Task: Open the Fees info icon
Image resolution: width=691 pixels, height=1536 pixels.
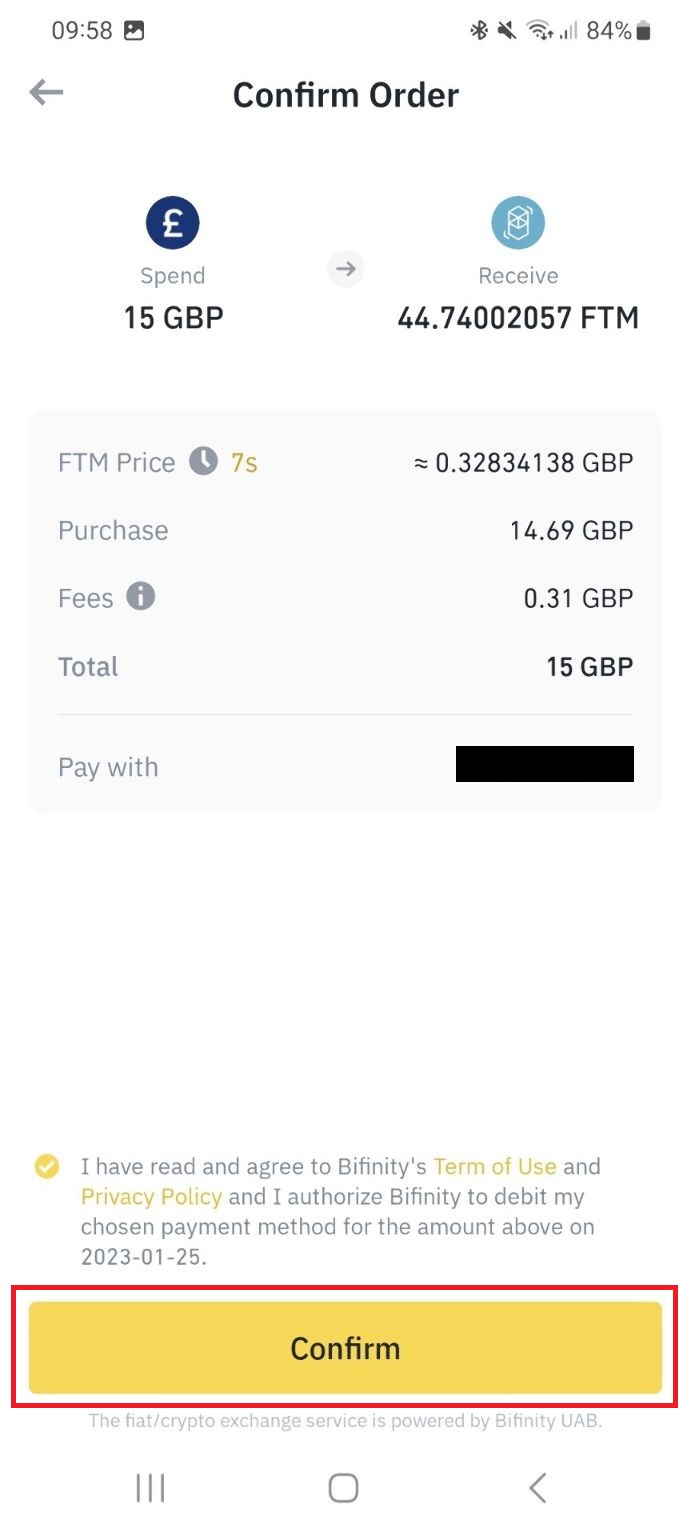Action: (x=141, y=597)
